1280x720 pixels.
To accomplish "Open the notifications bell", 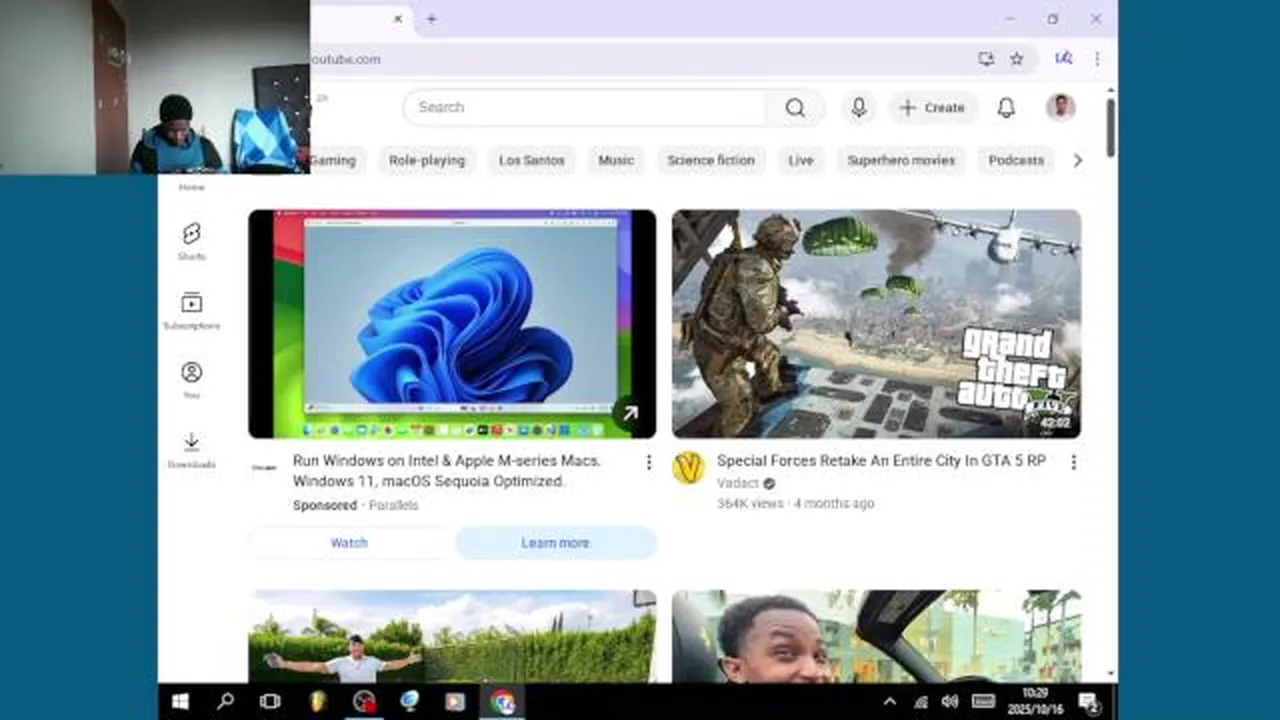I will pyautogui.click(x=1006, y=107).
